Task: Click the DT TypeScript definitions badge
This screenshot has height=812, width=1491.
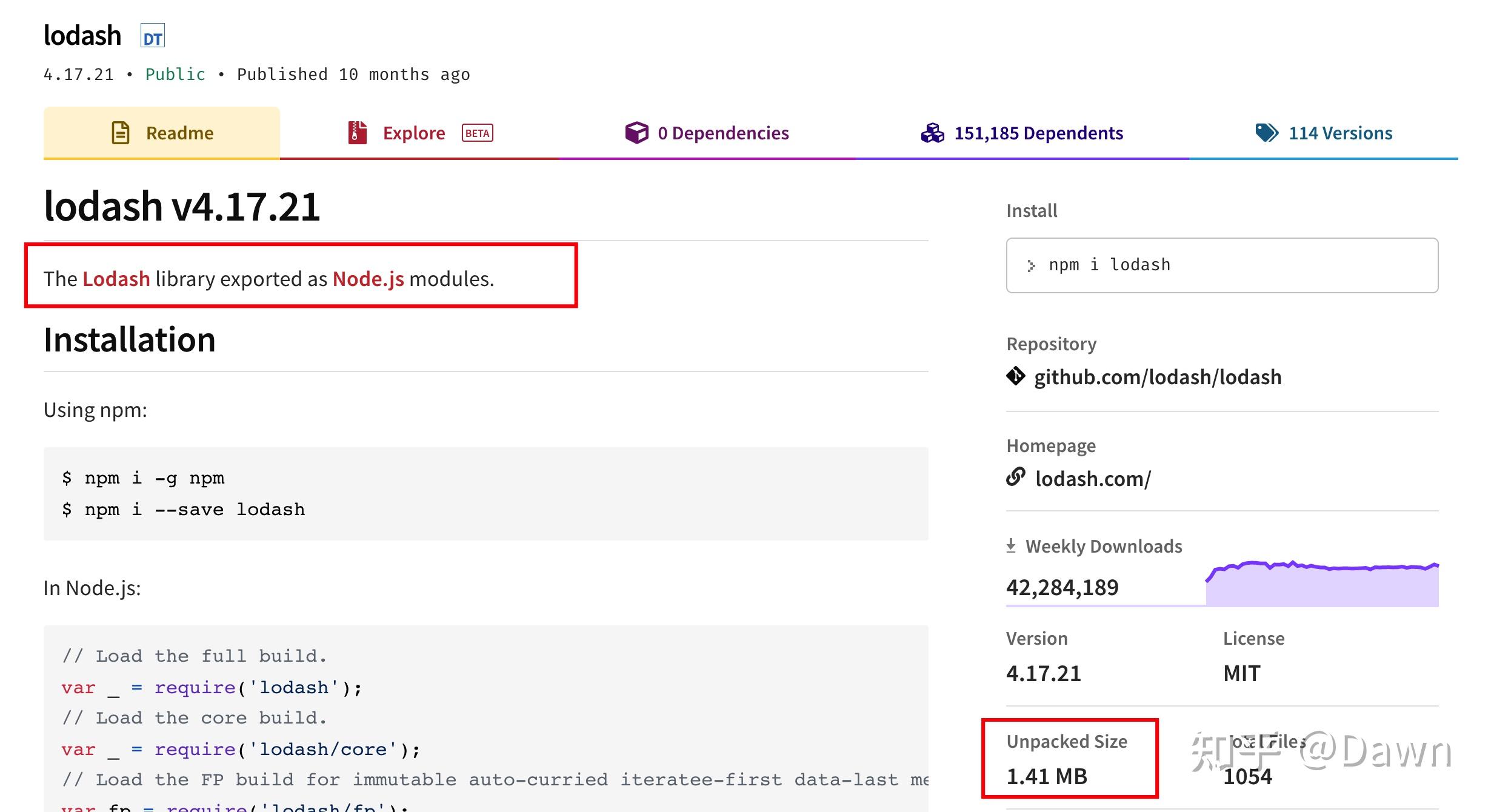Action: 152,36
